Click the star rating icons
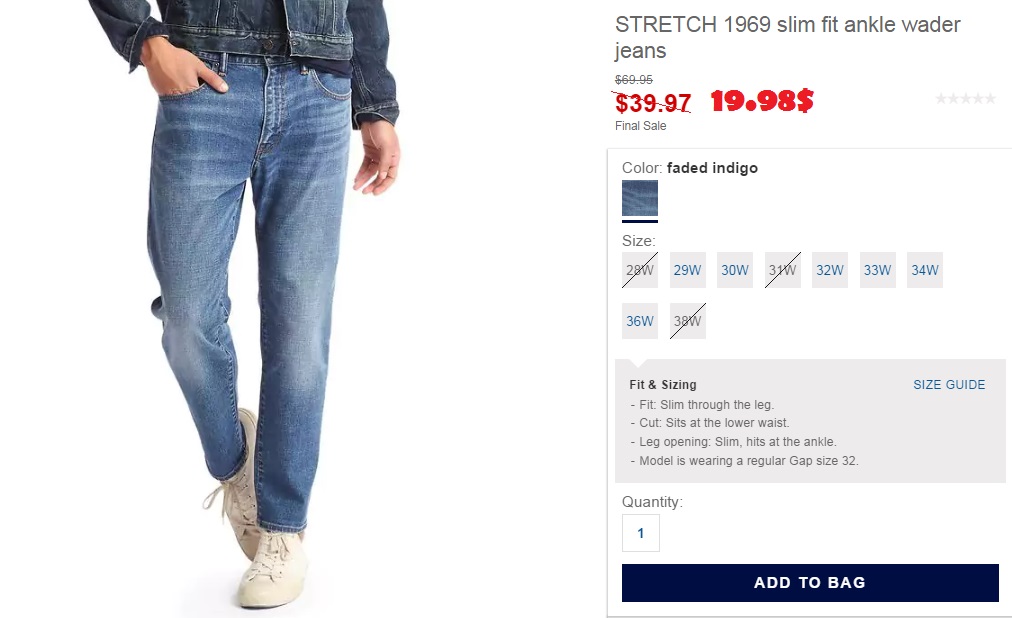Viewport: 1012px width, 618px height. click(966, 99)
